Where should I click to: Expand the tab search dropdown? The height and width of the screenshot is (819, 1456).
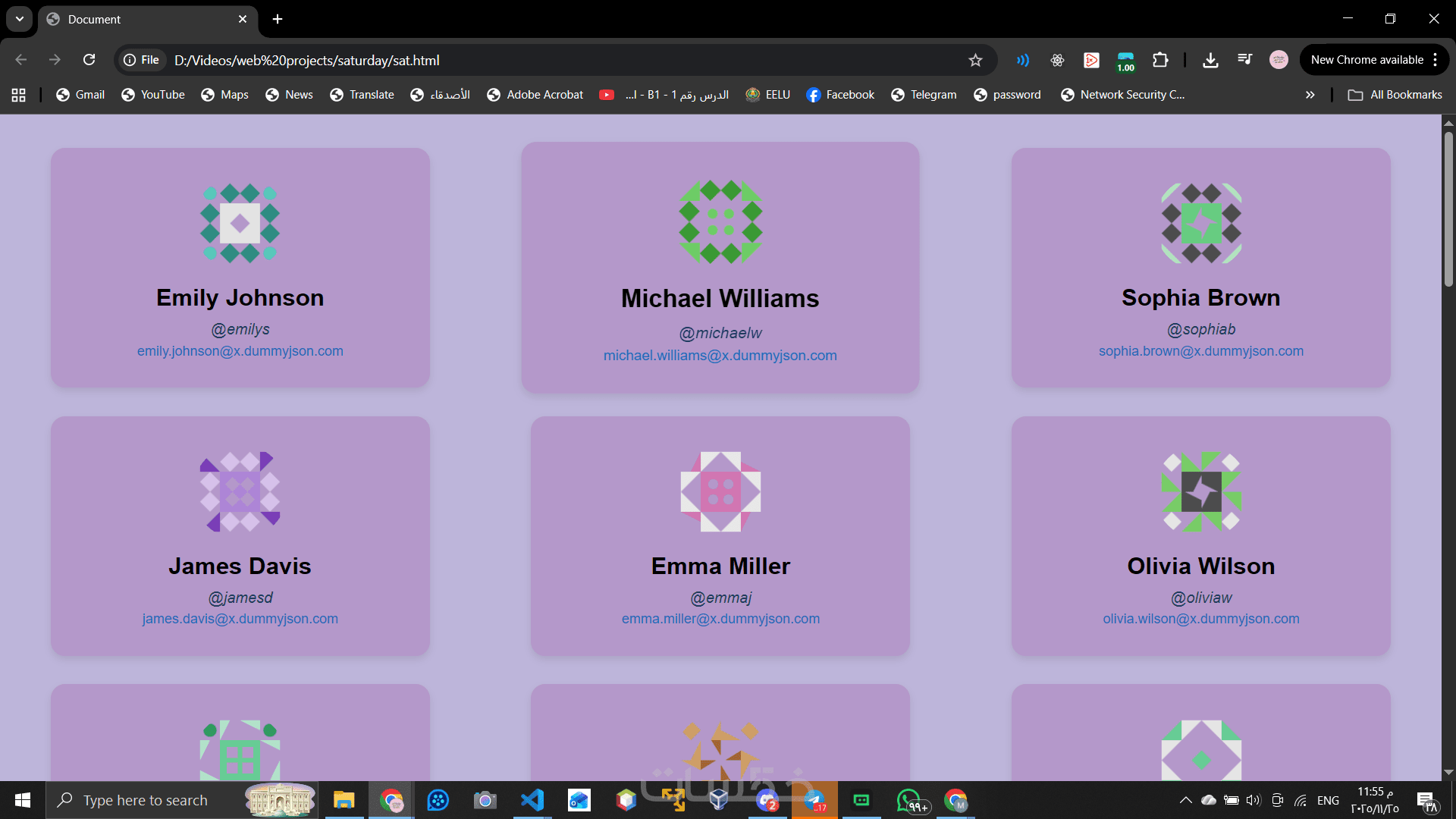[x=19, y=19]
